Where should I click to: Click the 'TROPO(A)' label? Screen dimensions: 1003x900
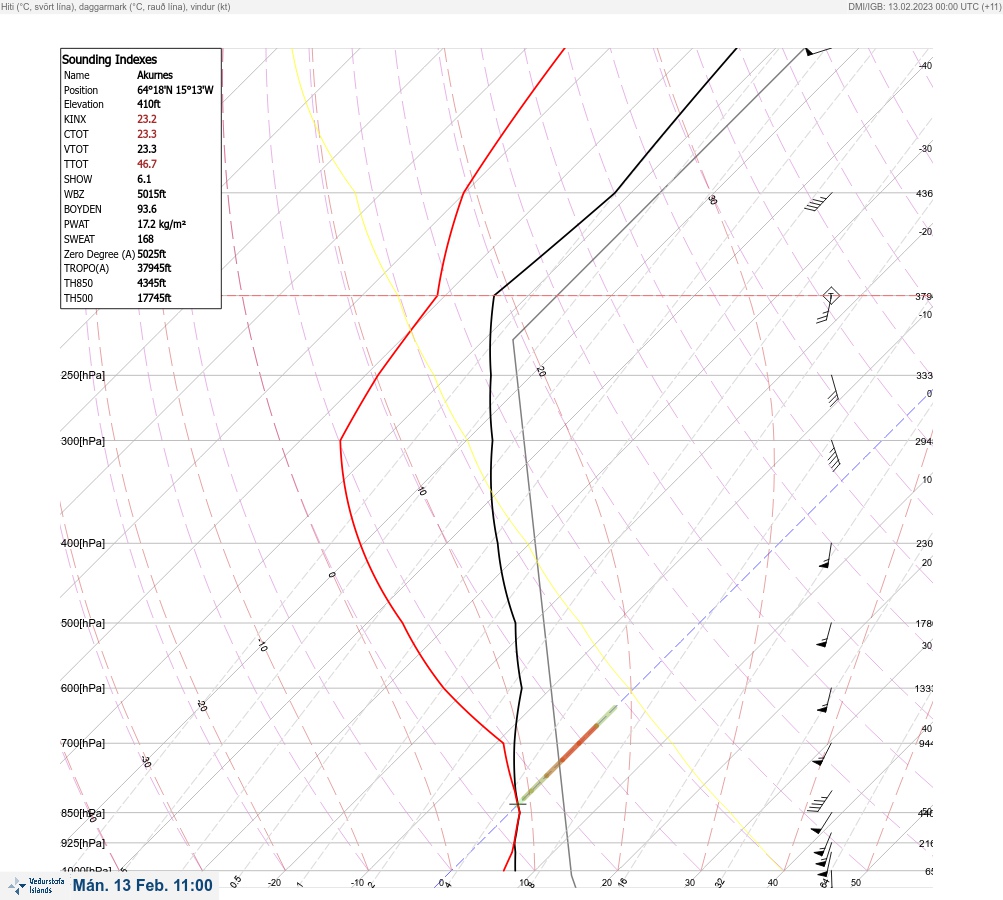86,268
